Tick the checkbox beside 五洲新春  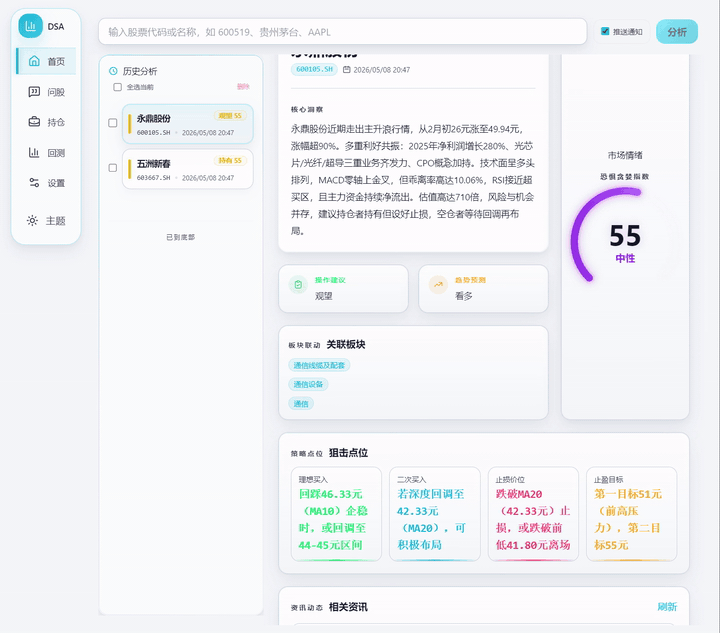112,168
